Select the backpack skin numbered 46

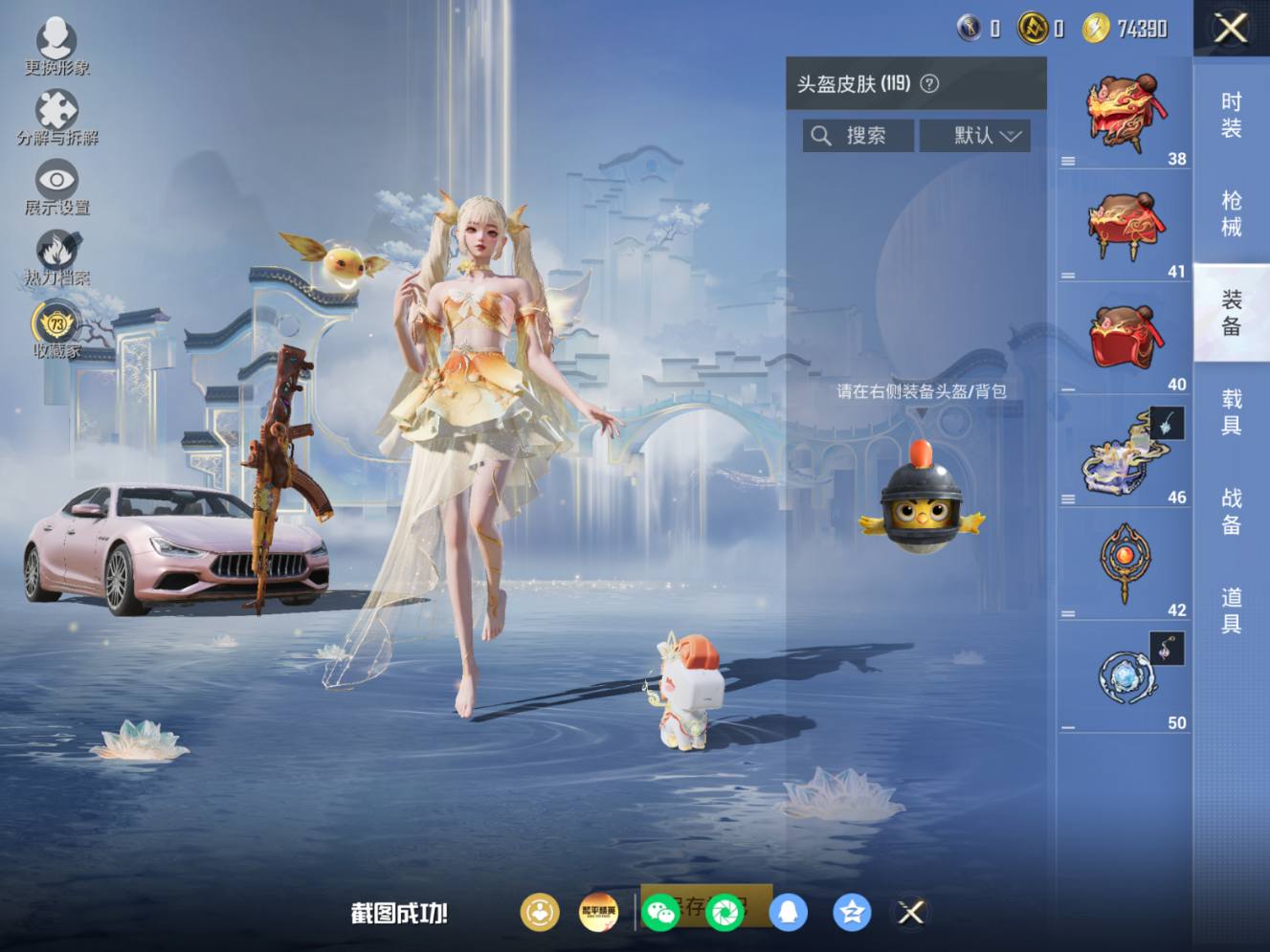[x=1125, y=452]
